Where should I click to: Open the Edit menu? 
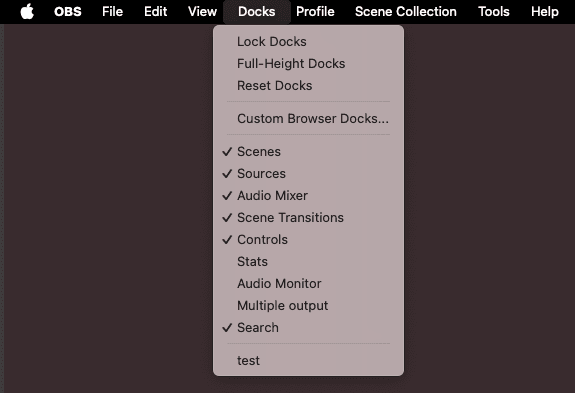(155, 11)
